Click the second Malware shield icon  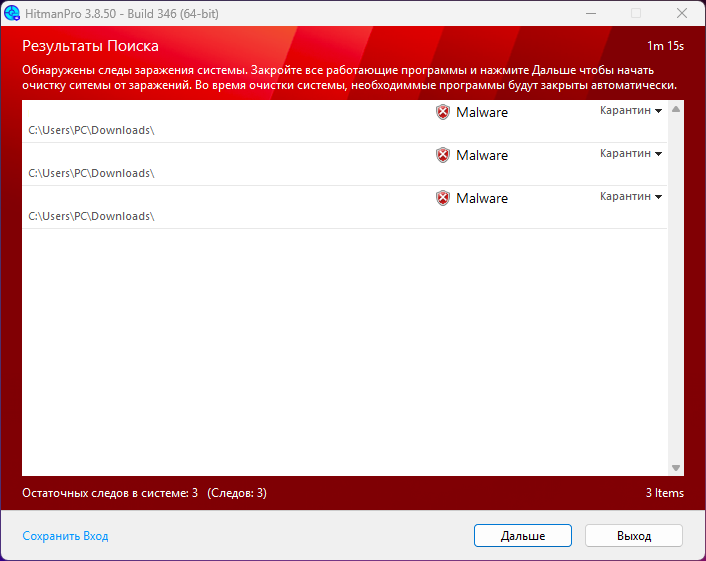tap(443, 155)
